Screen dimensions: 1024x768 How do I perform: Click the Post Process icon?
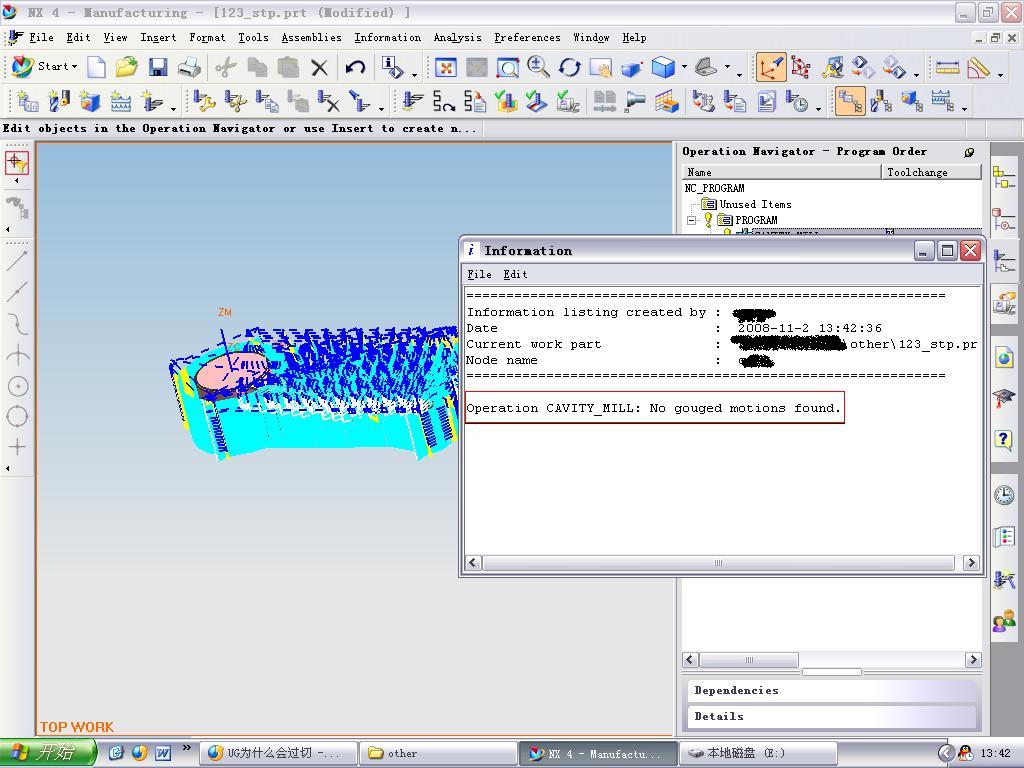point(703,101)
